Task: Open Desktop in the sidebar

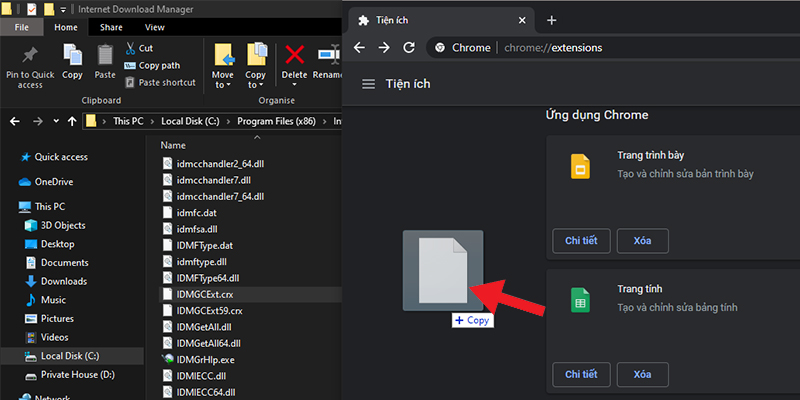Action: coord(49,244)
